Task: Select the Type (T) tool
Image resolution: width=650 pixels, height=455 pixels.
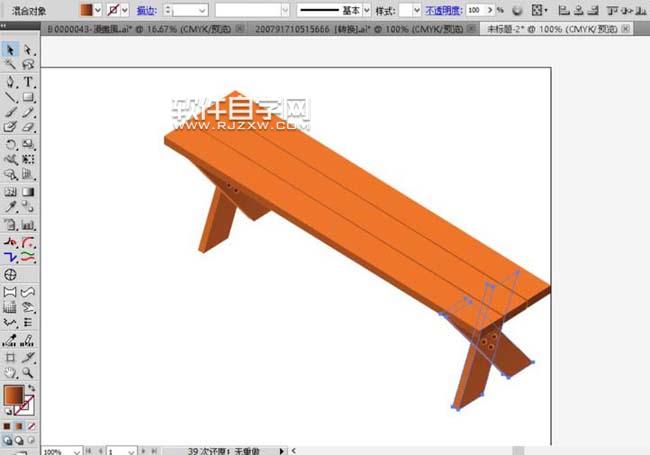Action: click(x=28, y=82)
